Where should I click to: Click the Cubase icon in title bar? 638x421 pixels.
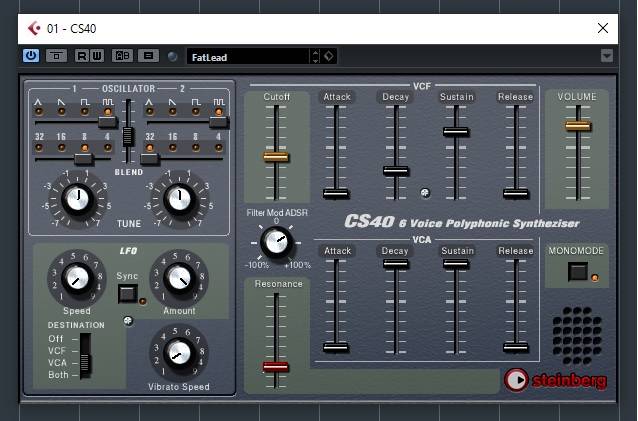click(34, 28)
